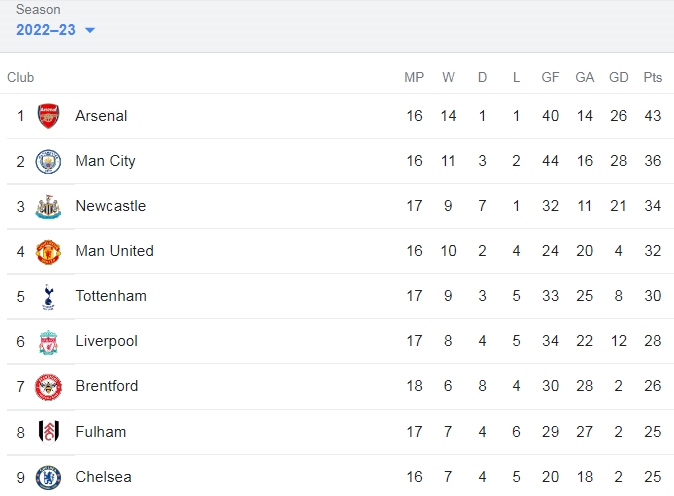Click the Brentford club crest
The height and width of the screenshot is (496, 674).
pos(48,387)
